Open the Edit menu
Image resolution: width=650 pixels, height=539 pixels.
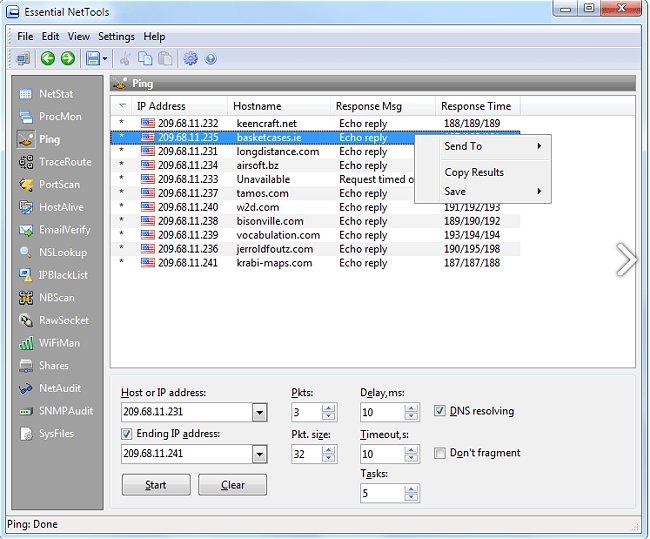(x=51, y=36)
